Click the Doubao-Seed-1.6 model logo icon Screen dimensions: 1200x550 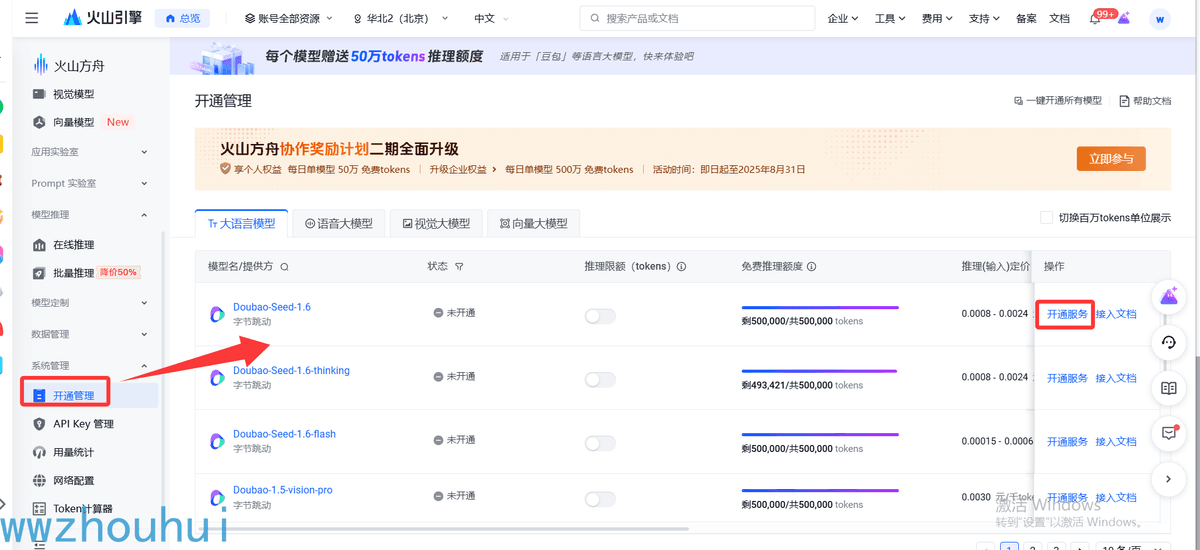click(216, 314)
